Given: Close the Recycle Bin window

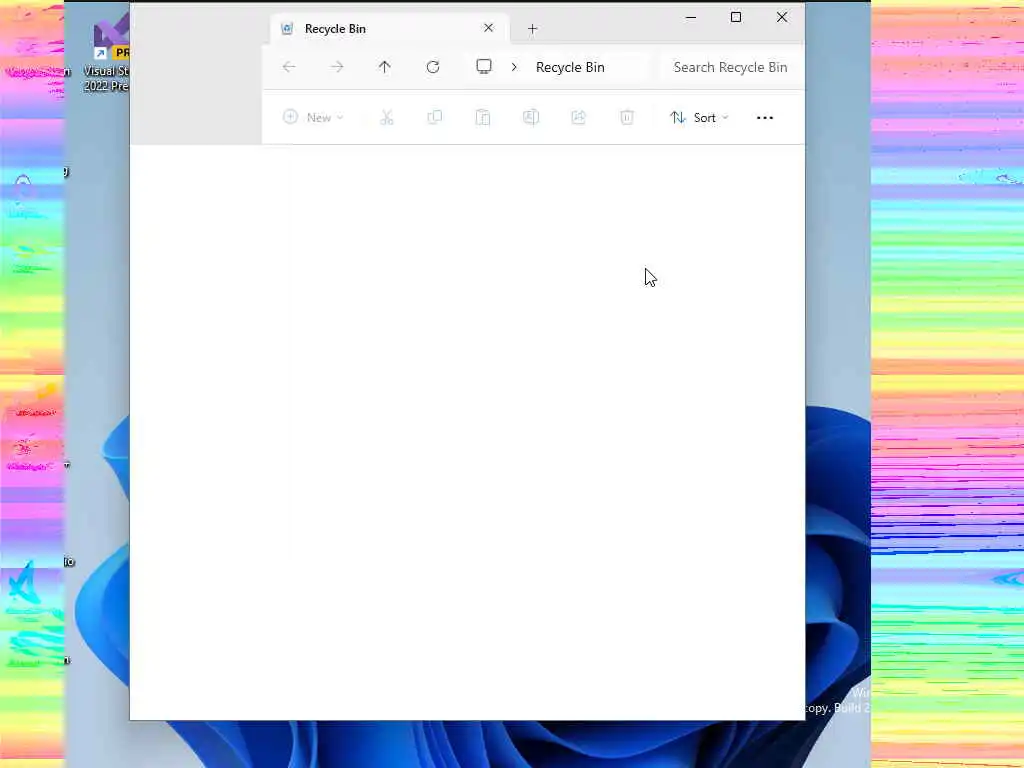Looking at the screenshot, I should pyautogui.click(x=782, y=18).
